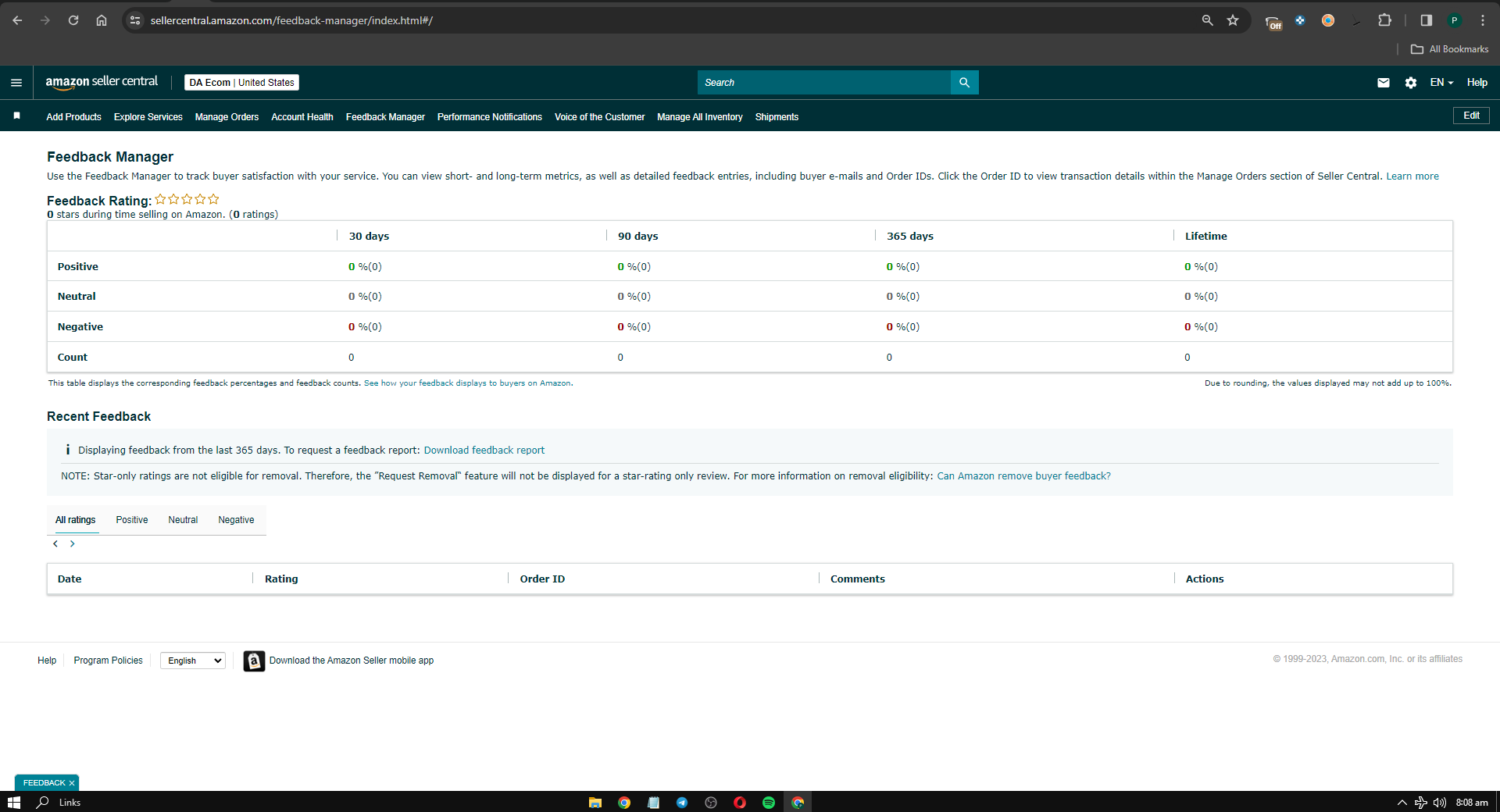
Task: Open Chrome three-dot menu
Action: (1482, 20)
